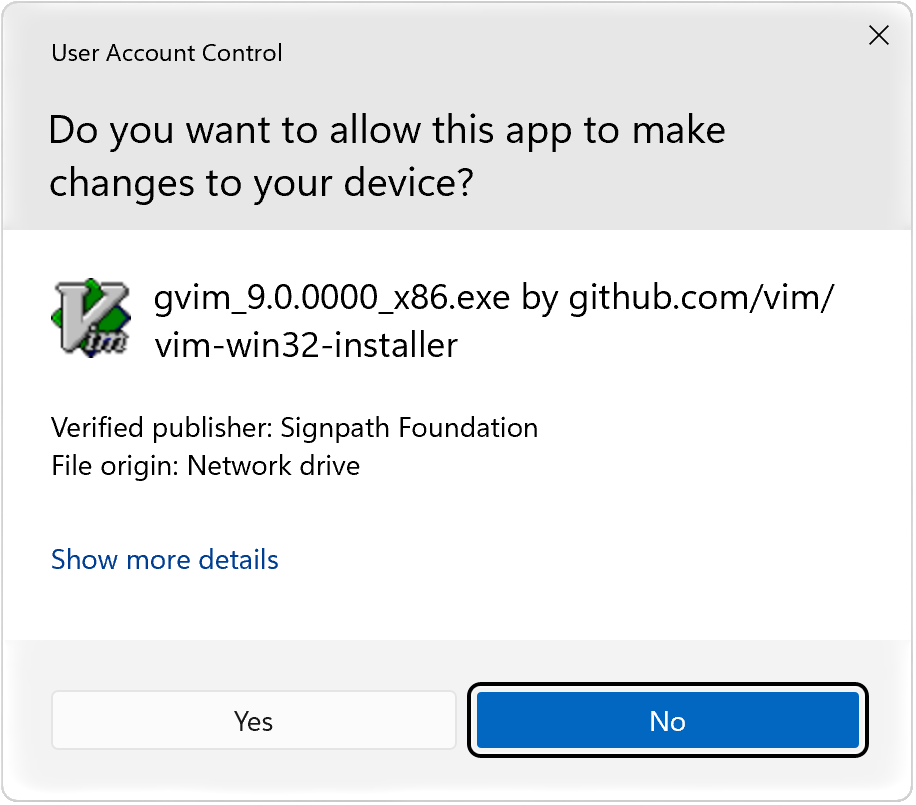Viewport: 916px width, 805px height.
Task: Open additional details about the publisher
Action: coord(164,559)
